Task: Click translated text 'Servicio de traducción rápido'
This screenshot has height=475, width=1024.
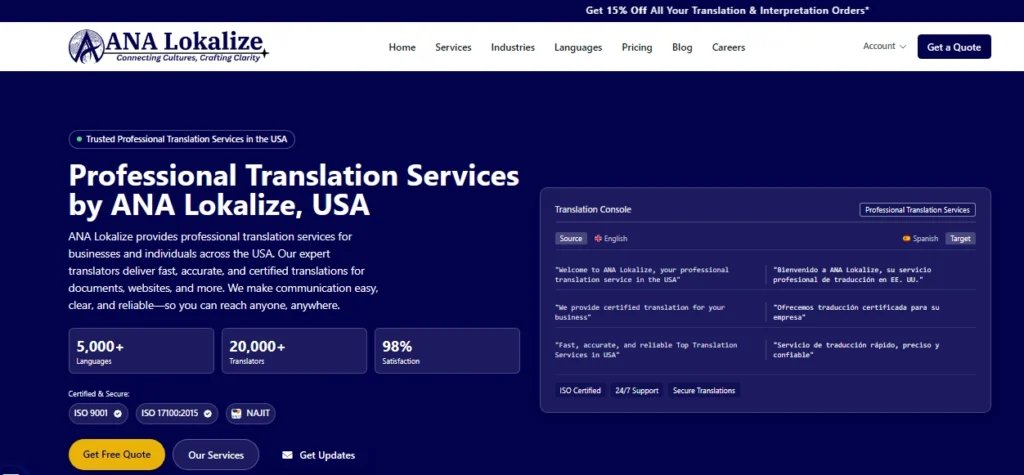Action: [x=856, y=350]
